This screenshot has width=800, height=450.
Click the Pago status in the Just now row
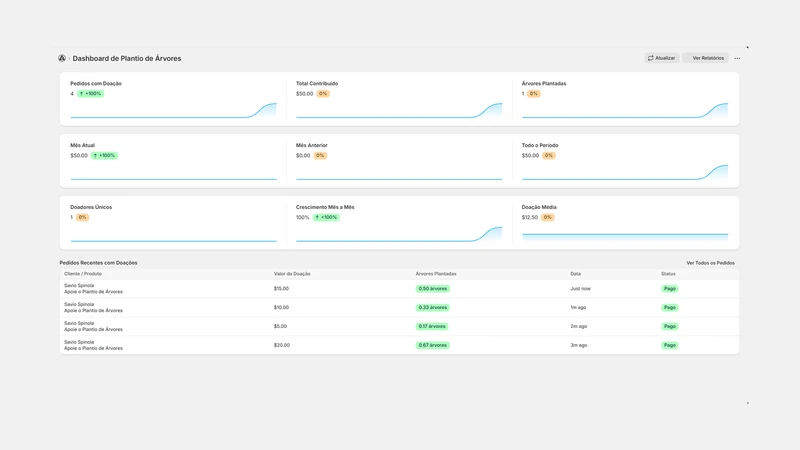click(x=669, y=289)
